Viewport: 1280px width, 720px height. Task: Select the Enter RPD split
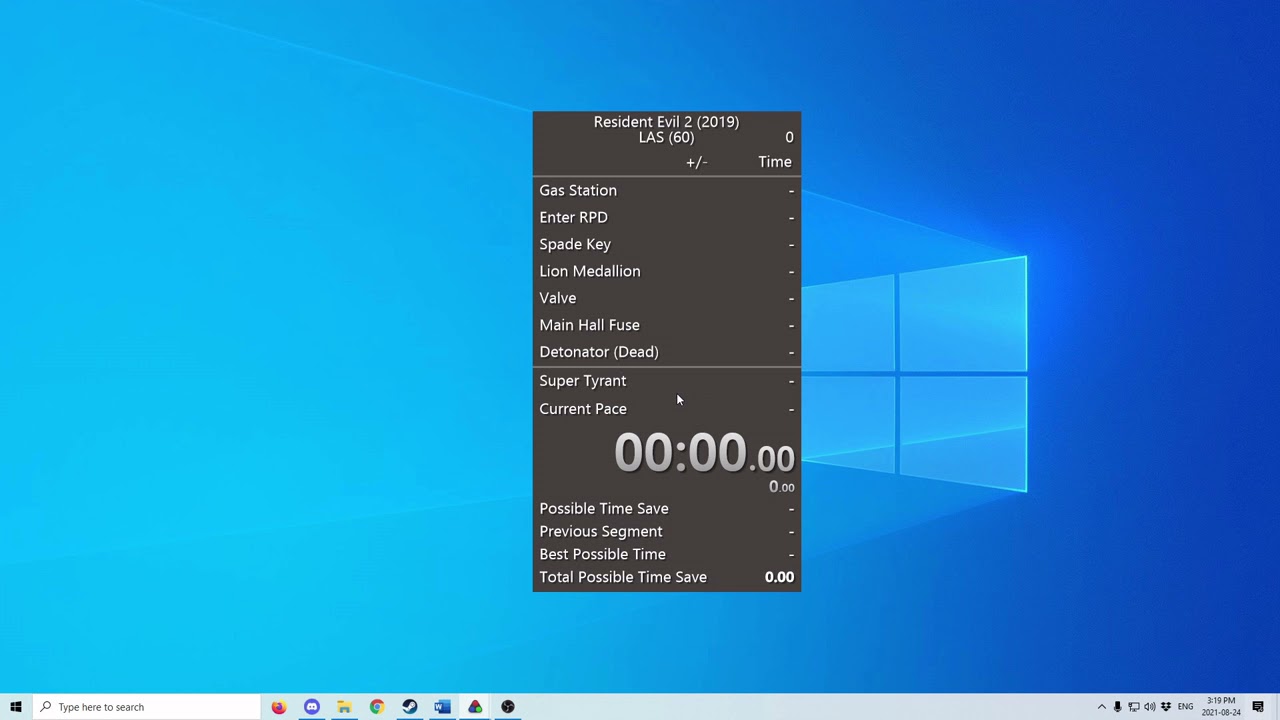(x=667, y=217)
